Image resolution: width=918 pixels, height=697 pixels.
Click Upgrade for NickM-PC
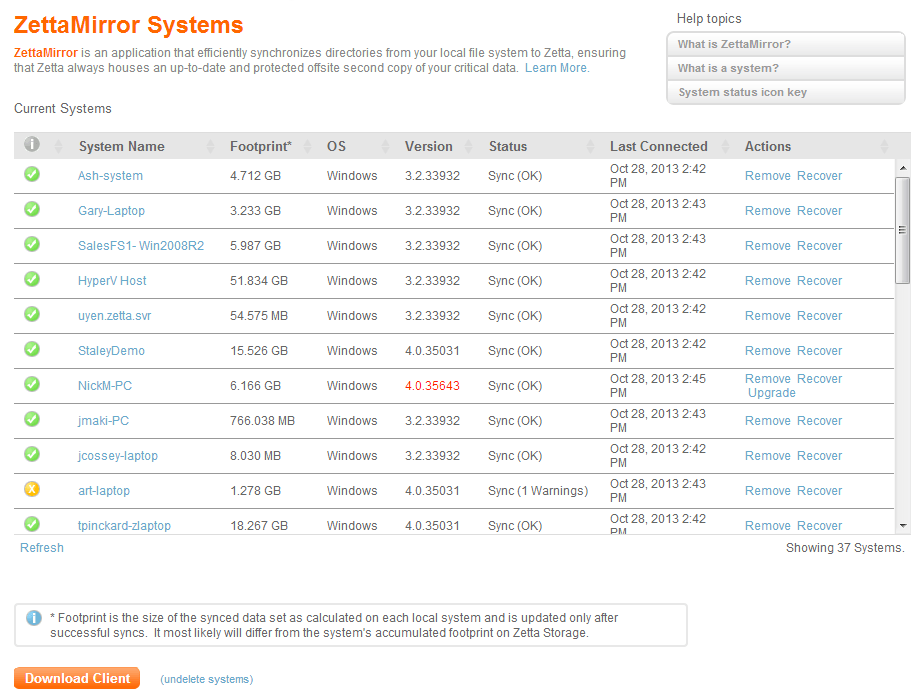click(x=772, y=393)
